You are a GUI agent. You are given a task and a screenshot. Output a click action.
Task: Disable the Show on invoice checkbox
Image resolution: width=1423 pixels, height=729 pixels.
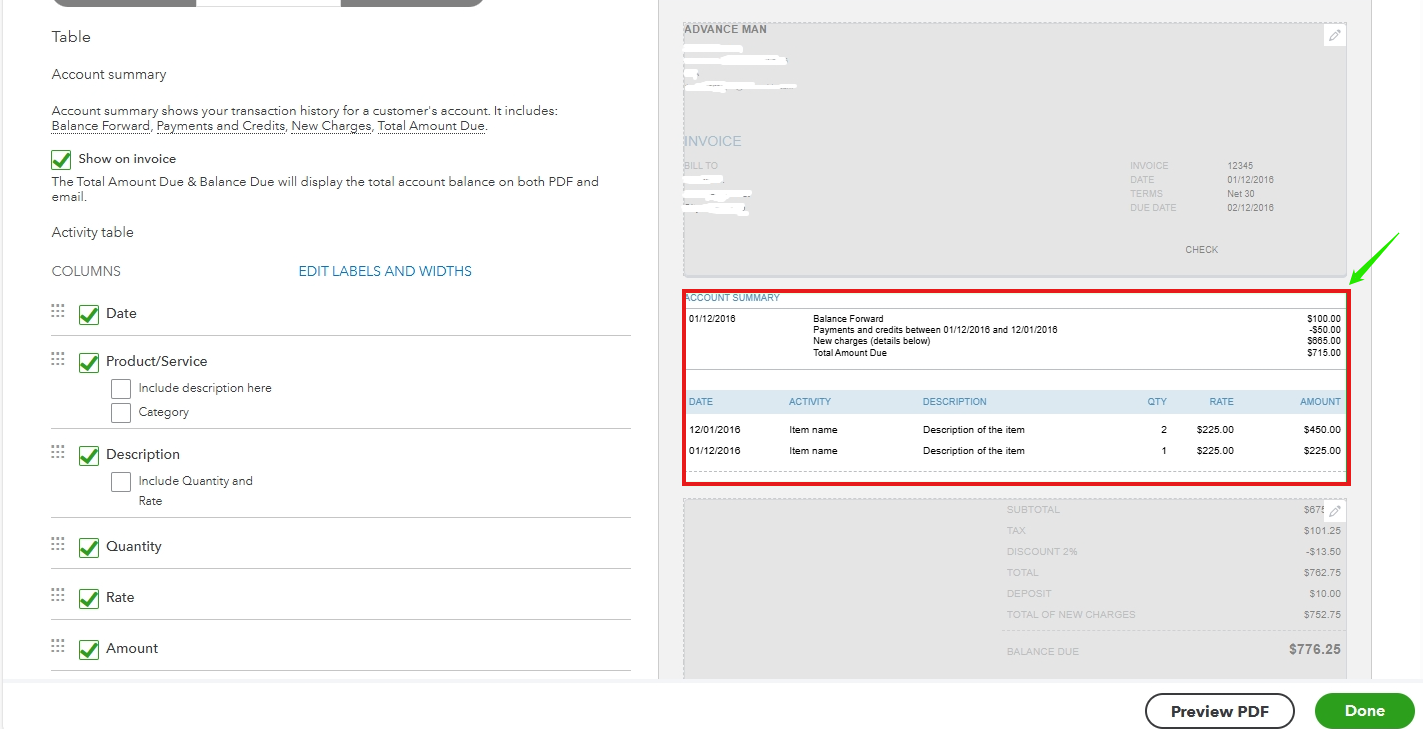[61, 159]
